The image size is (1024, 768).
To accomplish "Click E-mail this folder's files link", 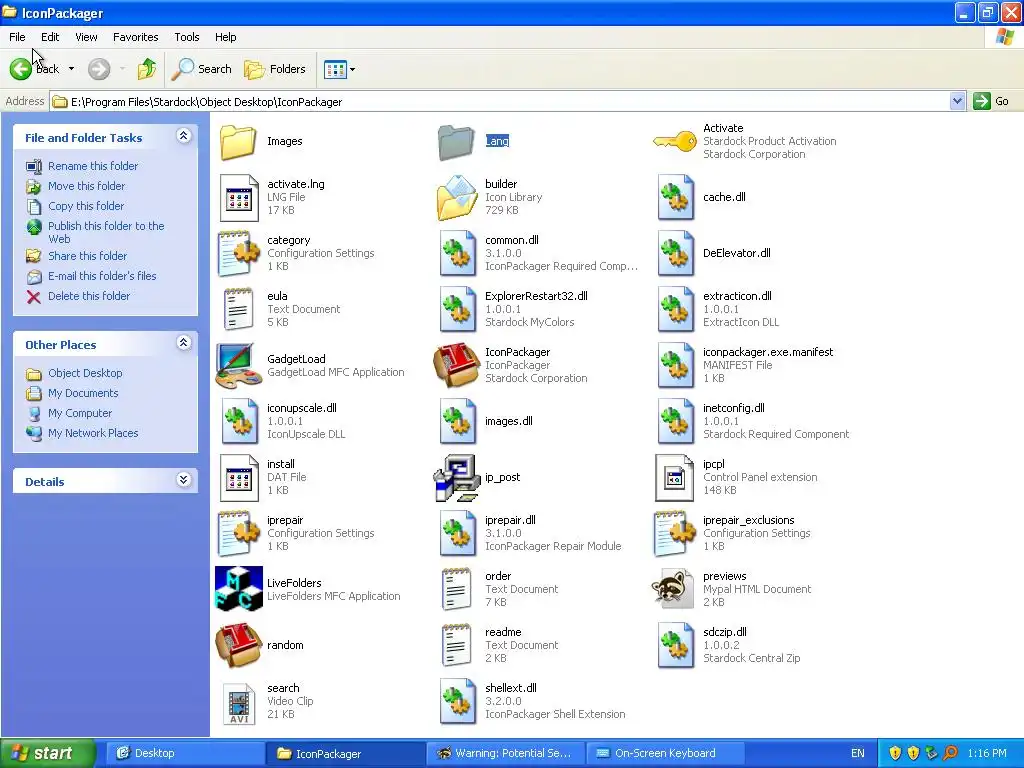I will [102, 276].
